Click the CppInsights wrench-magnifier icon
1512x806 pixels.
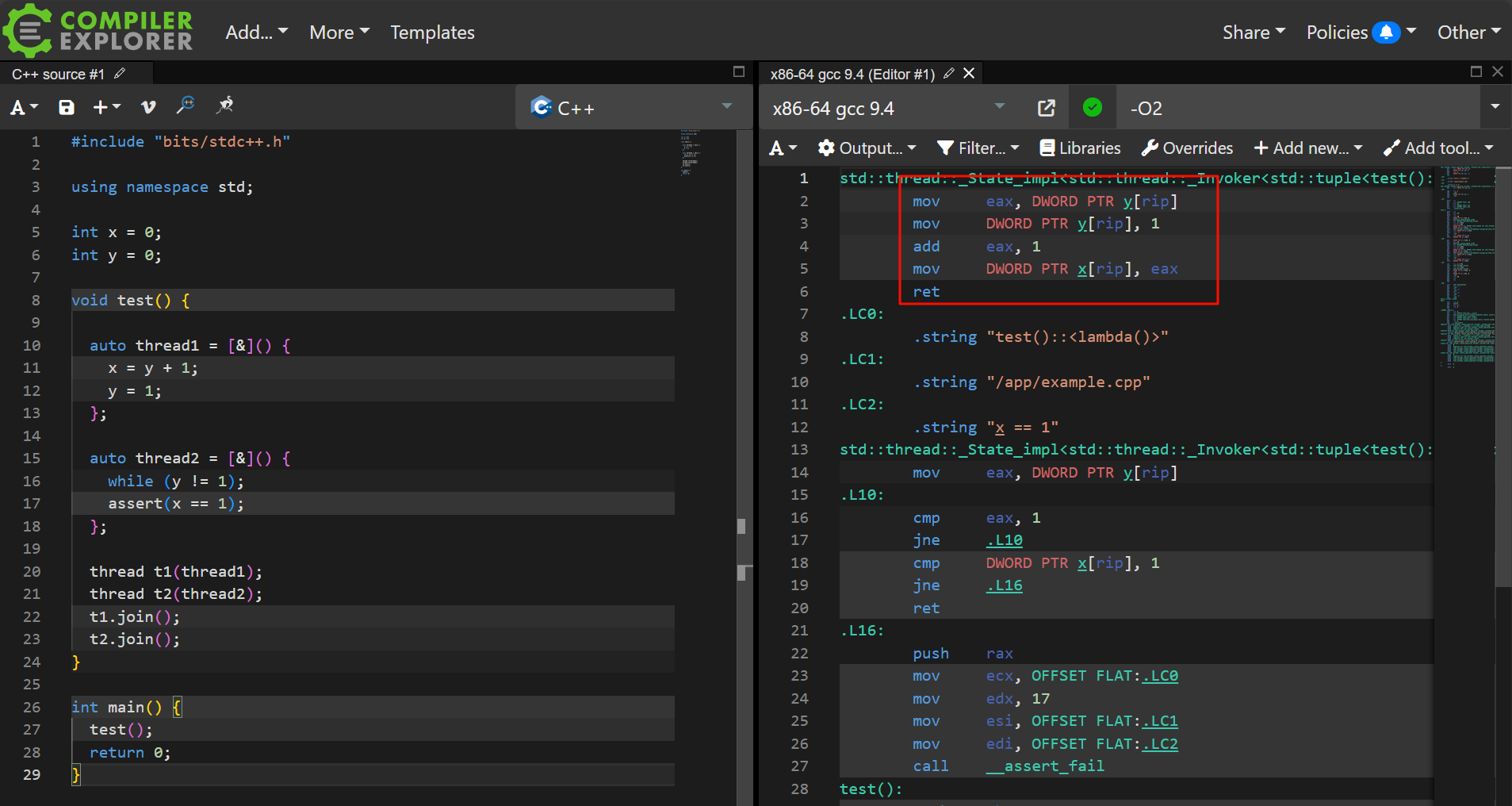[186, 106]
